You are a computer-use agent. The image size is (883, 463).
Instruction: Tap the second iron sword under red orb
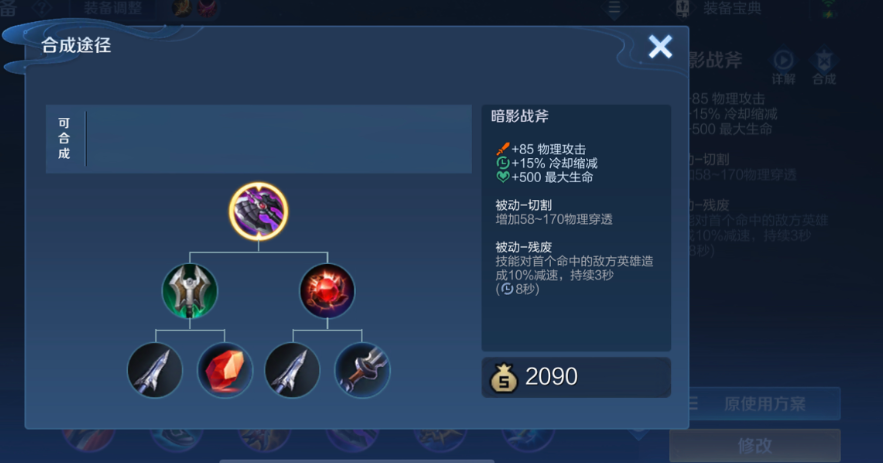click(292, 370)
